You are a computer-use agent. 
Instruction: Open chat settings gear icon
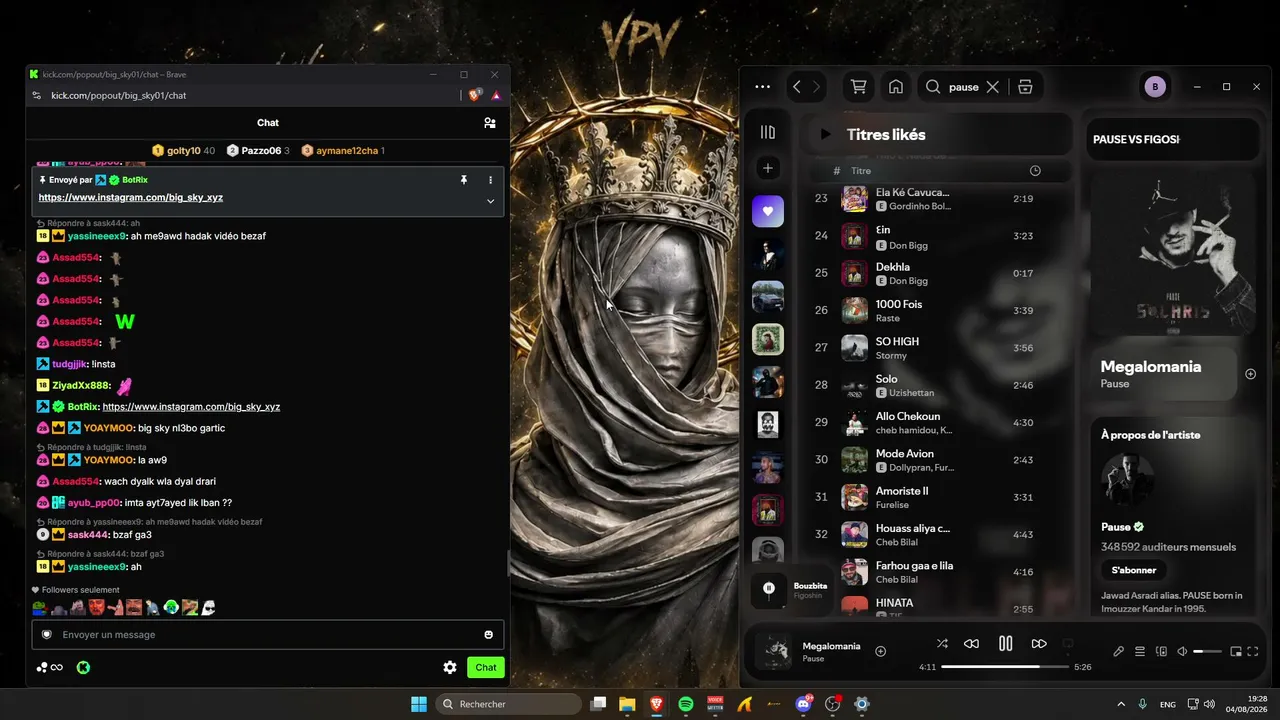[450, 667]
